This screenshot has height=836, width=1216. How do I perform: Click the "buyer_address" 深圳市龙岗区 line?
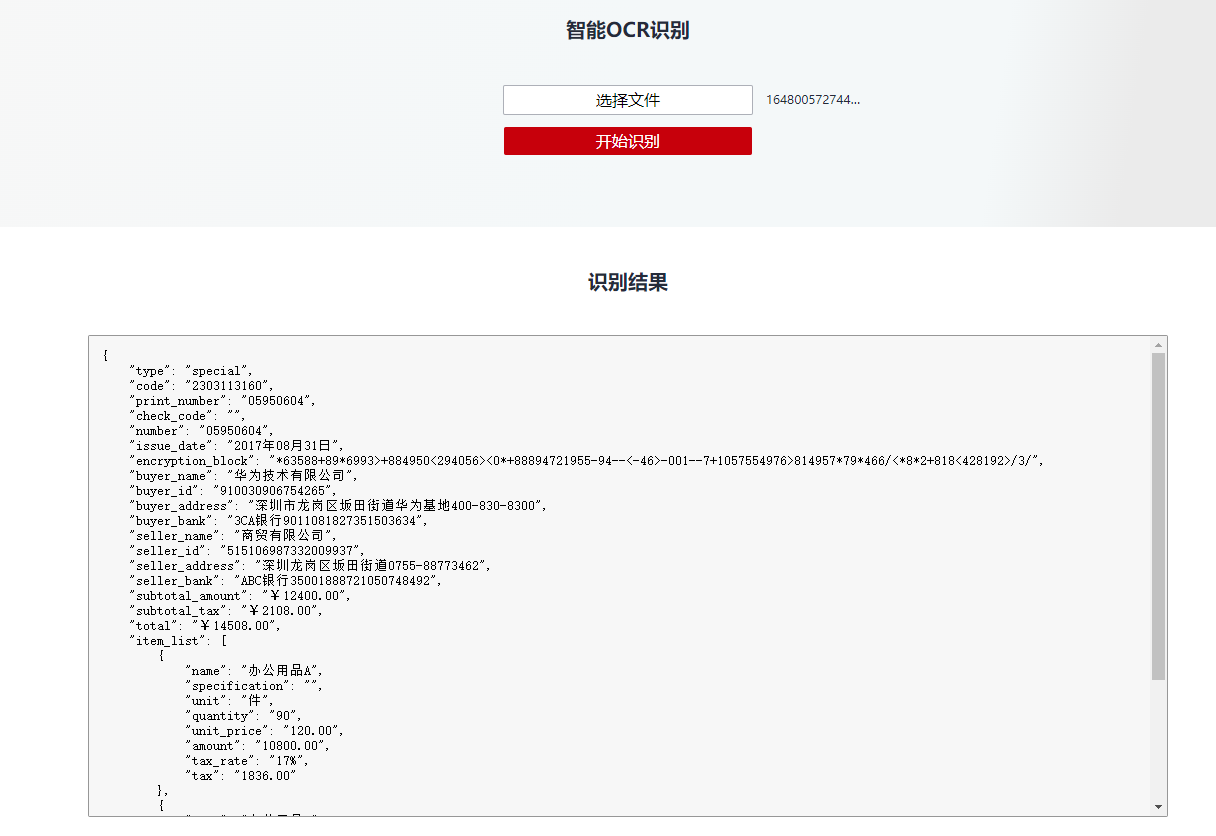pos(338,506)
